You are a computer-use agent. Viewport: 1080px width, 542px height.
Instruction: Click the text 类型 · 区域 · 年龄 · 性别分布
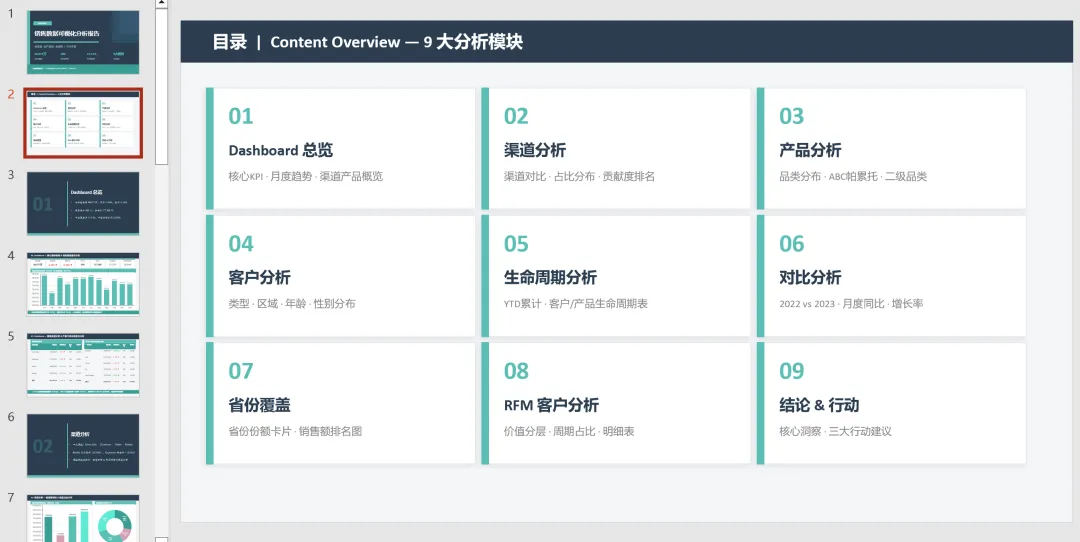point(292,304)
